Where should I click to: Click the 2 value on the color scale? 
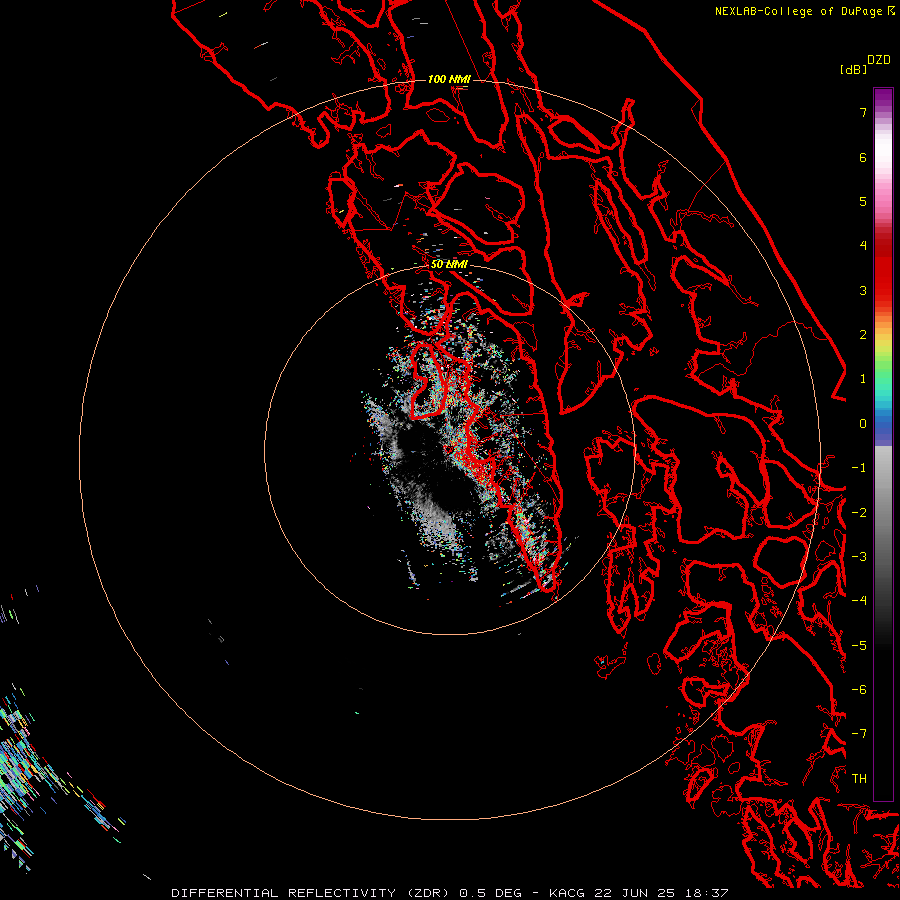[863, 335]
